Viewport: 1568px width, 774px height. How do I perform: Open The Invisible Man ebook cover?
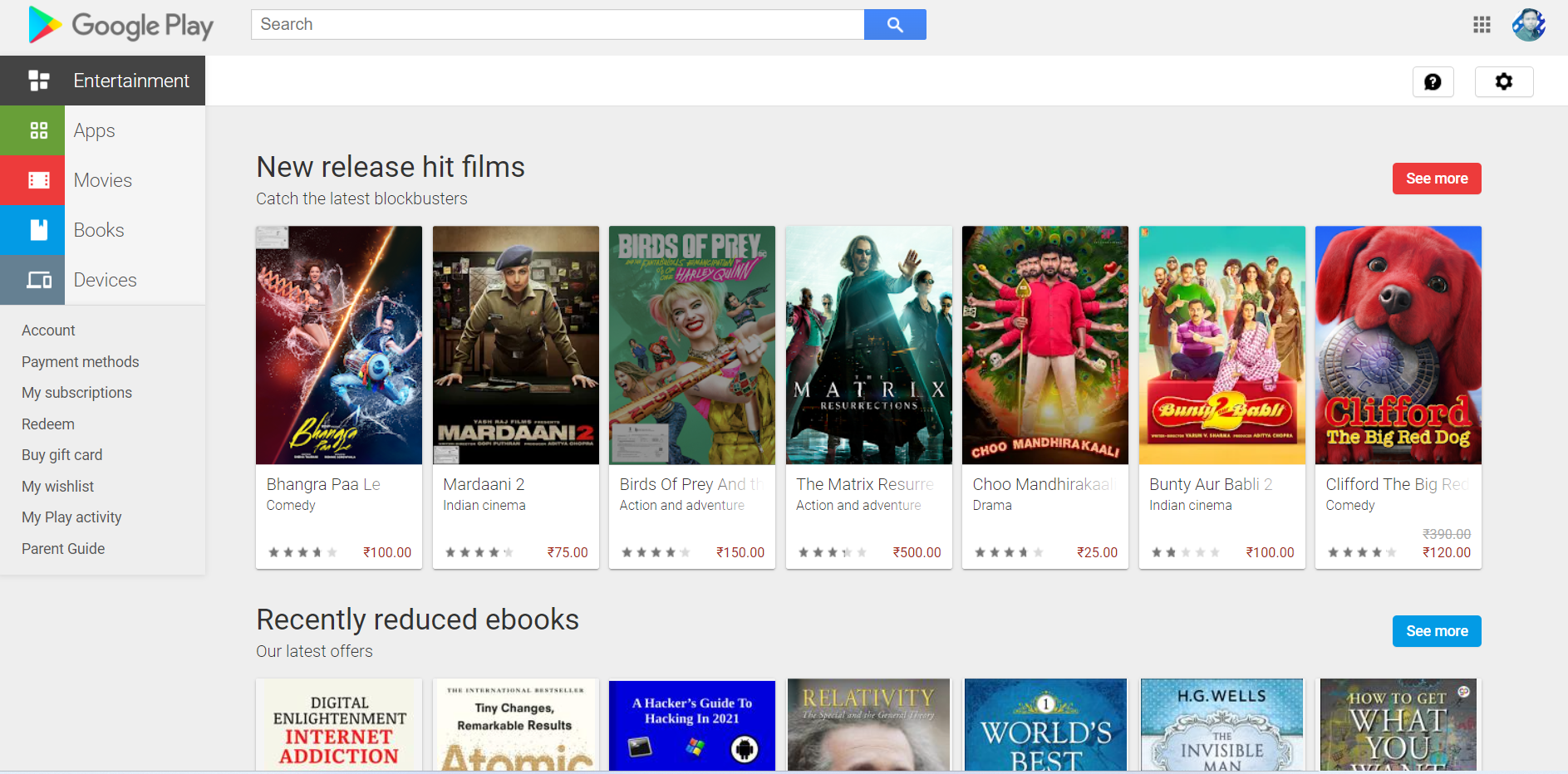pos(1222,725)
